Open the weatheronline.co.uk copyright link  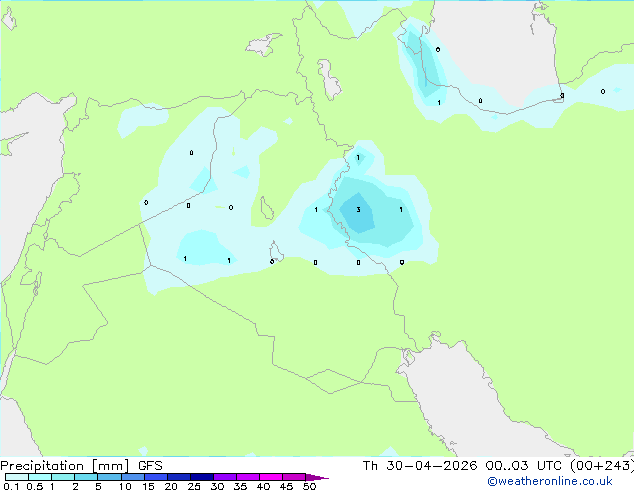click(x=550, y=481)
